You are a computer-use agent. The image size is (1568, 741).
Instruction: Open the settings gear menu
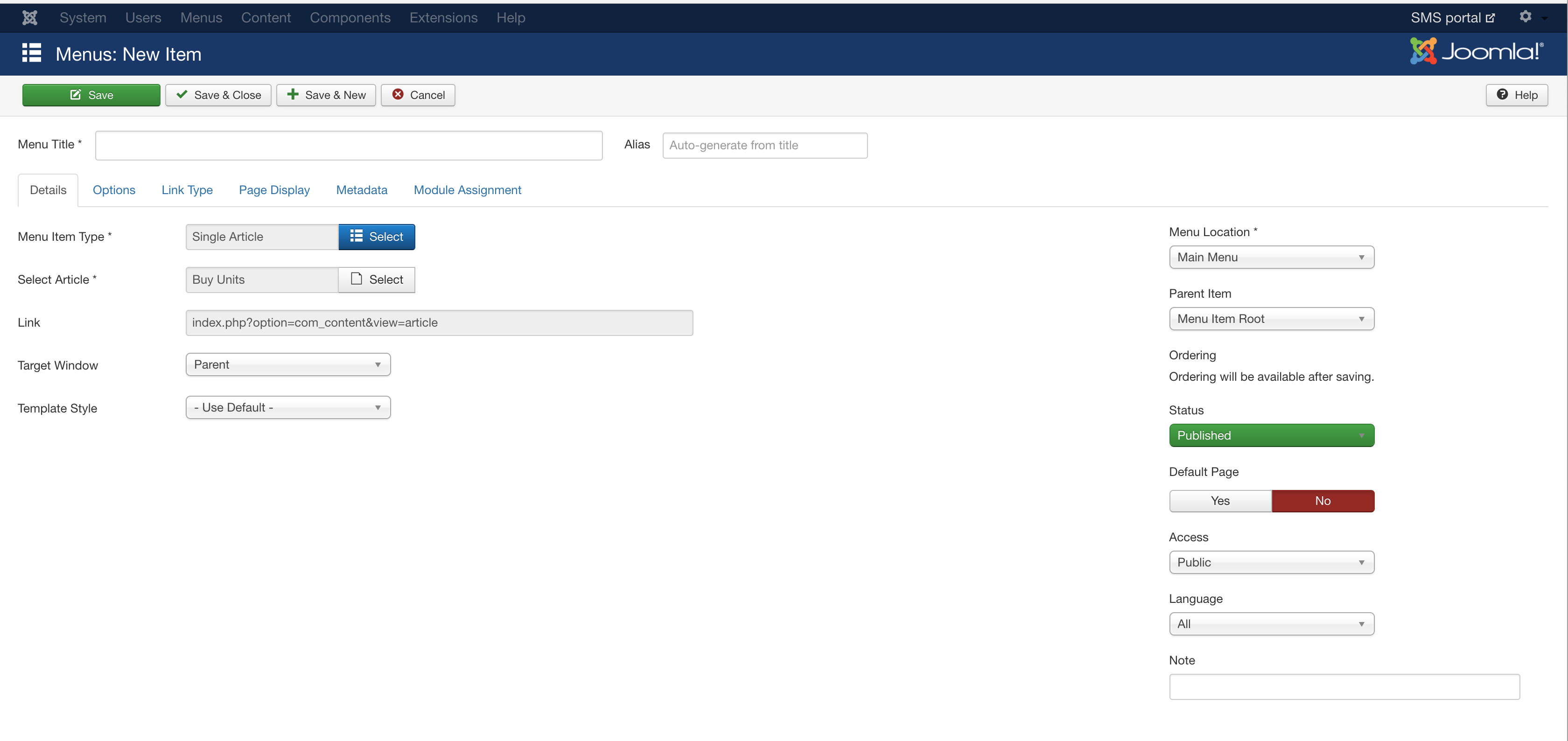click(1526, 17)
